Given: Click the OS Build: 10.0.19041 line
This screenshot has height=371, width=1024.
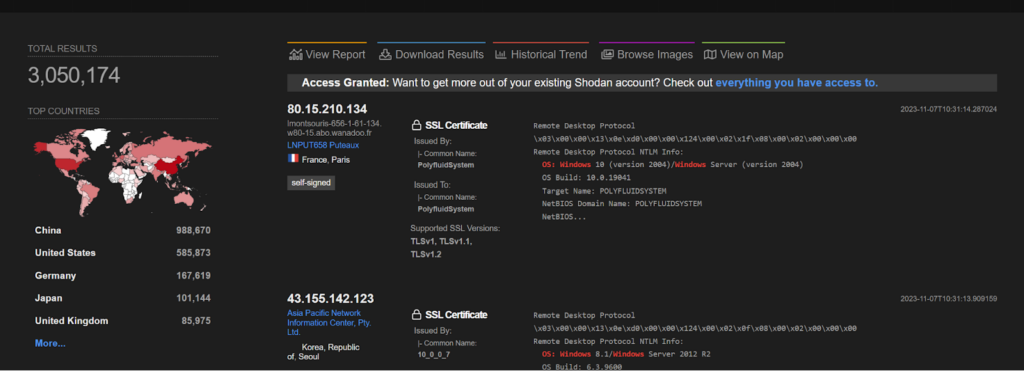Looking at the screenshot, I should coord(586,177).
